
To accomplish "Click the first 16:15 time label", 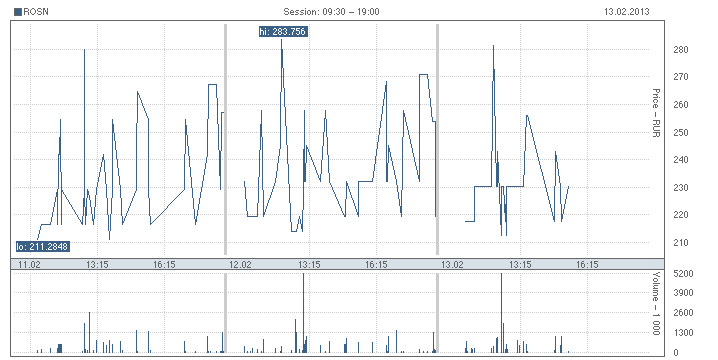I will pyautogui.click(x=164, y=265).
